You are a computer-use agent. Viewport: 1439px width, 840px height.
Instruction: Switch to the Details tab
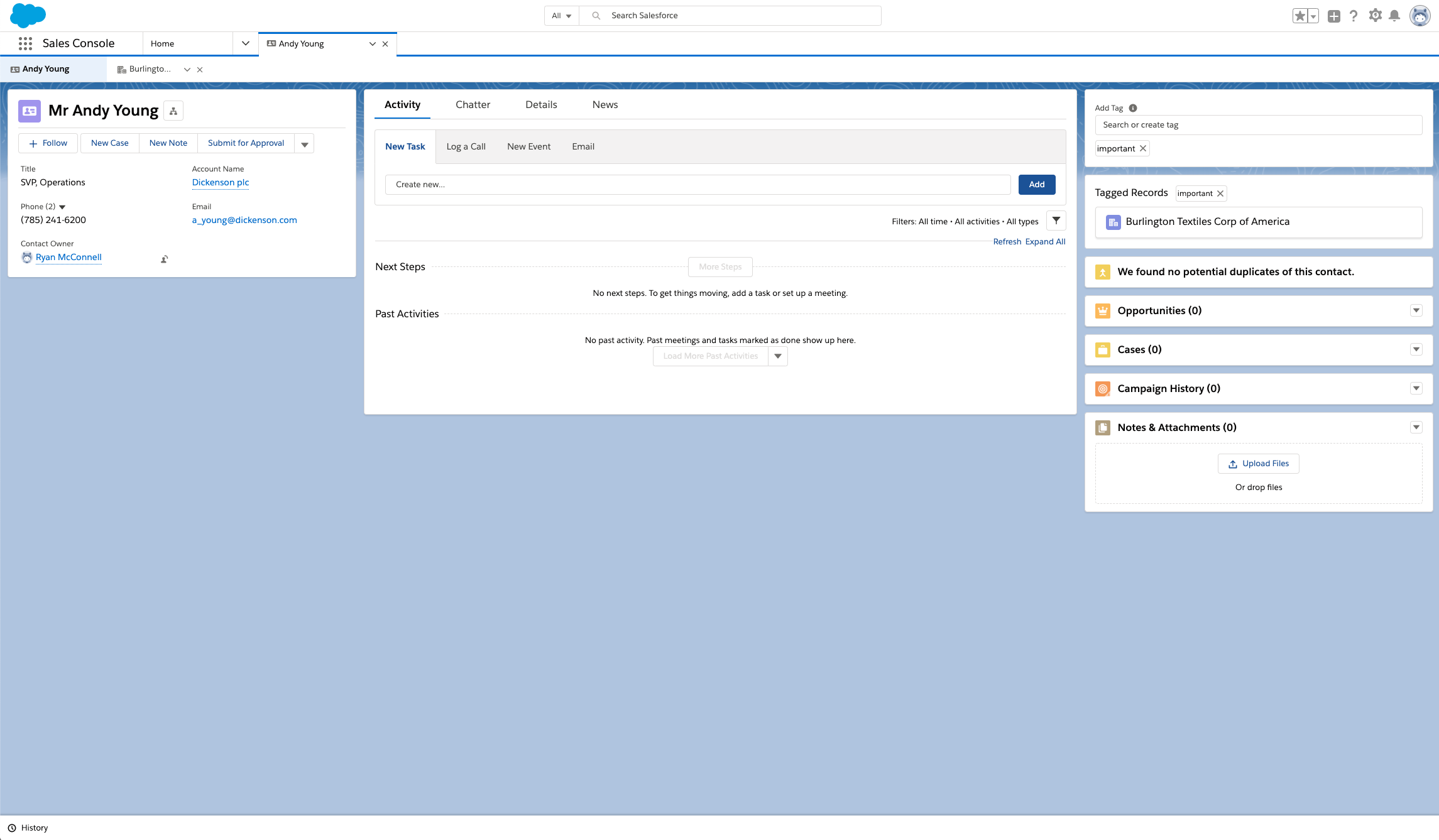(x=541, y=105)
